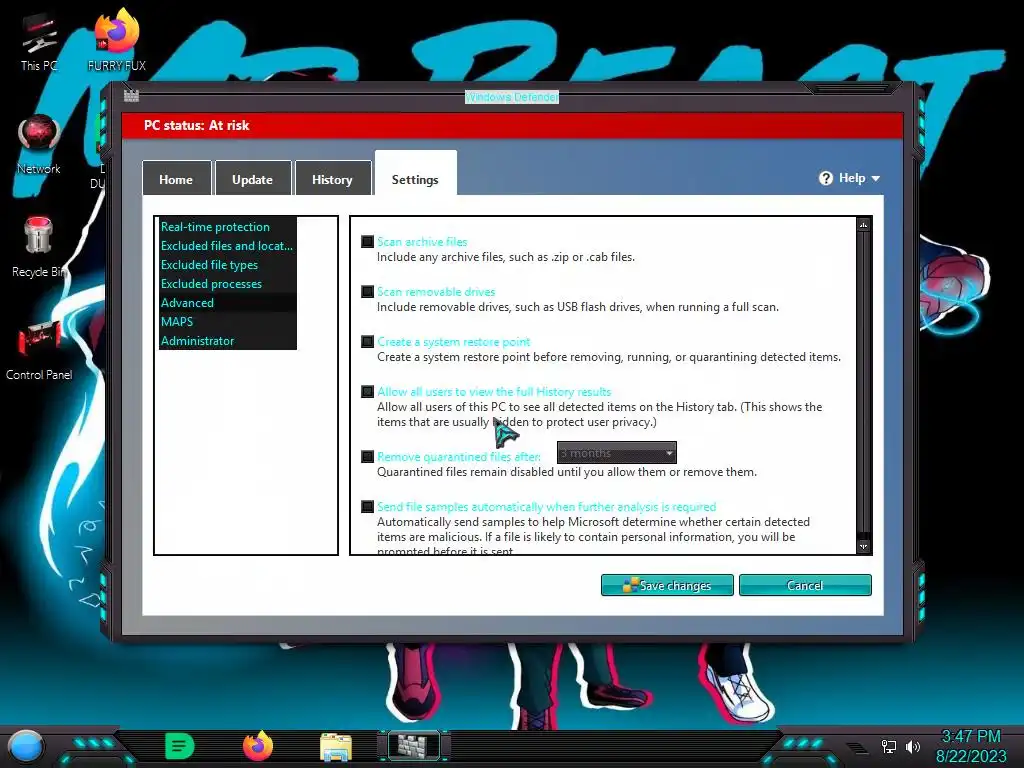Open the Recycle Bin desktop icon
This screenshot has height=768, width=1024.
point(38,247)
